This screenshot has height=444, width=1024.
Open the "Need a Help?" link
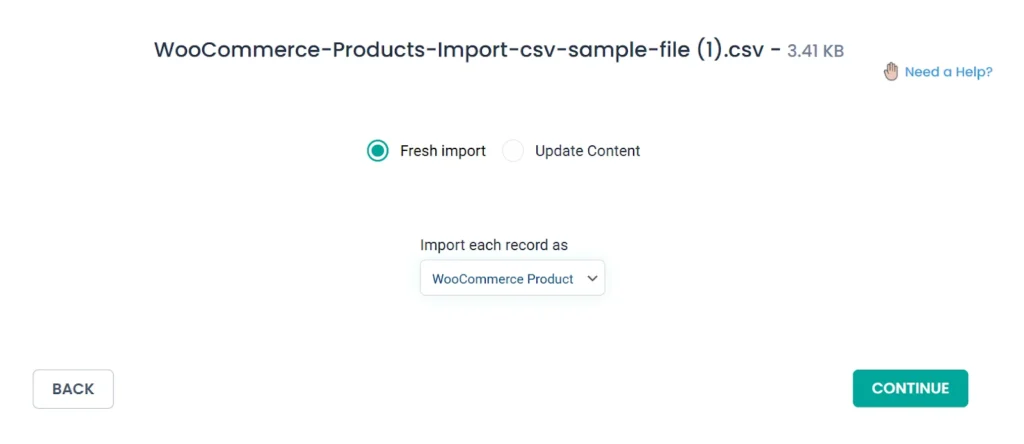coord(948,72)
